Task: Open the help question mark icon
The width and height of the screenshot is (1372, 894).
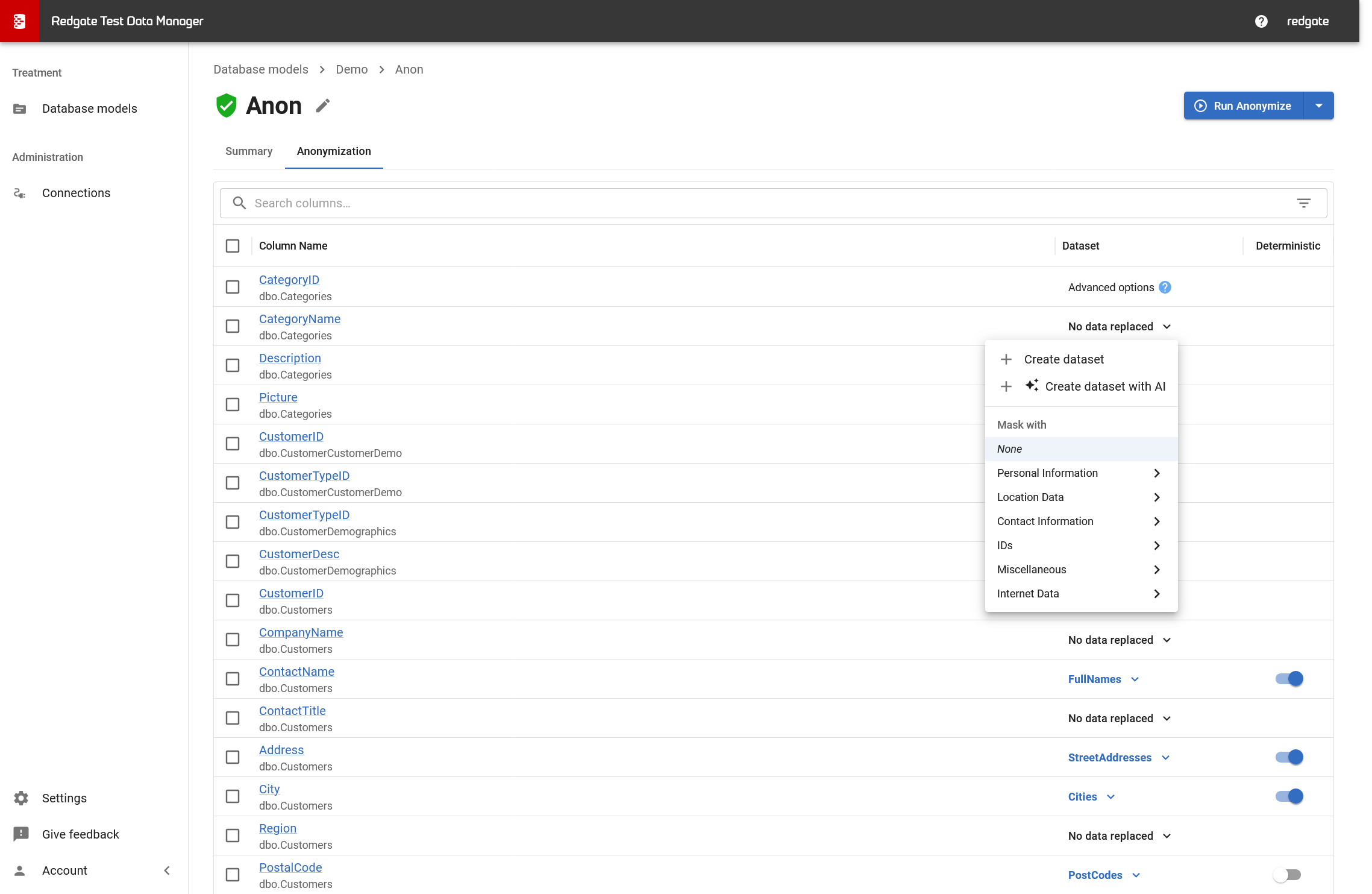Action: [x=1261, y=21]
